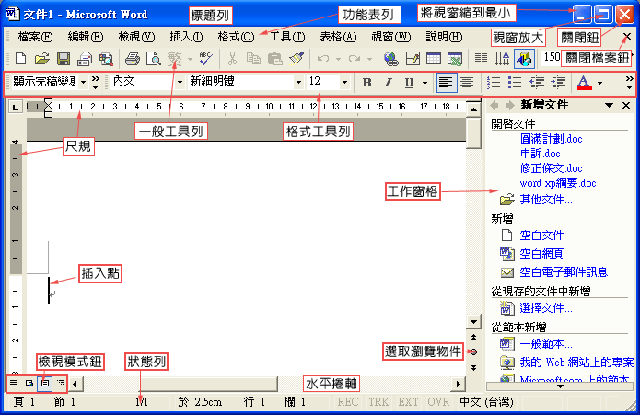Click the 空白網頁 link in task pane
640x415 pixels.
point(543,253)
